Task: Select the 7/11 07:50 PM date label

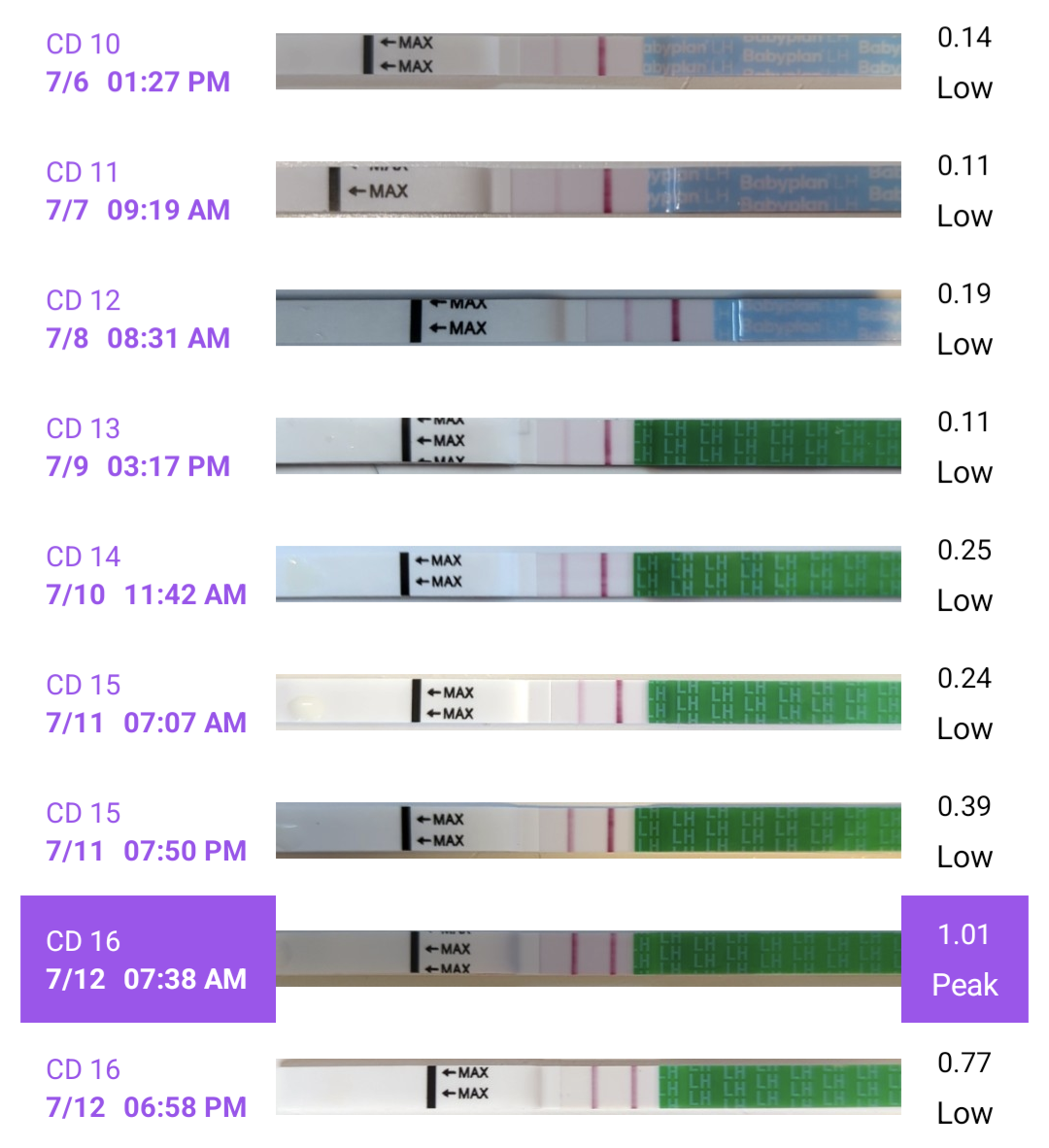Action: [x=146, y=851]
